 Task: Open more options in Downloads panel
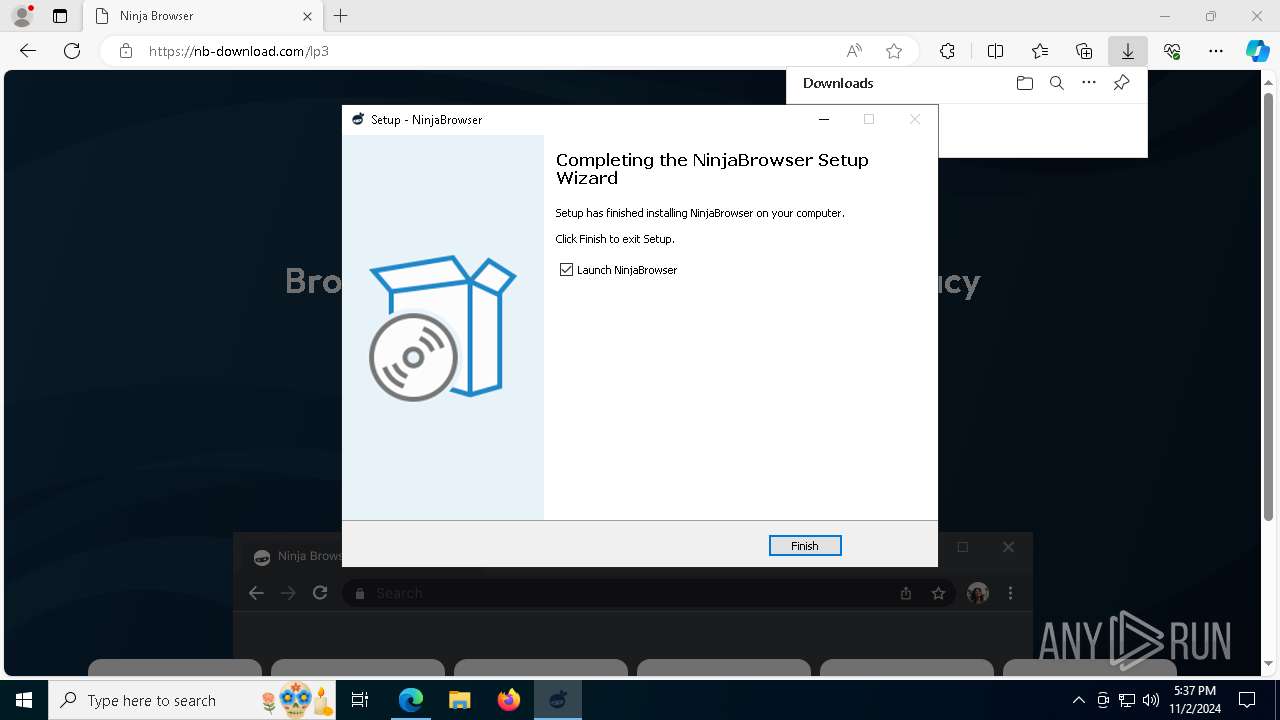pos(1089,83)
